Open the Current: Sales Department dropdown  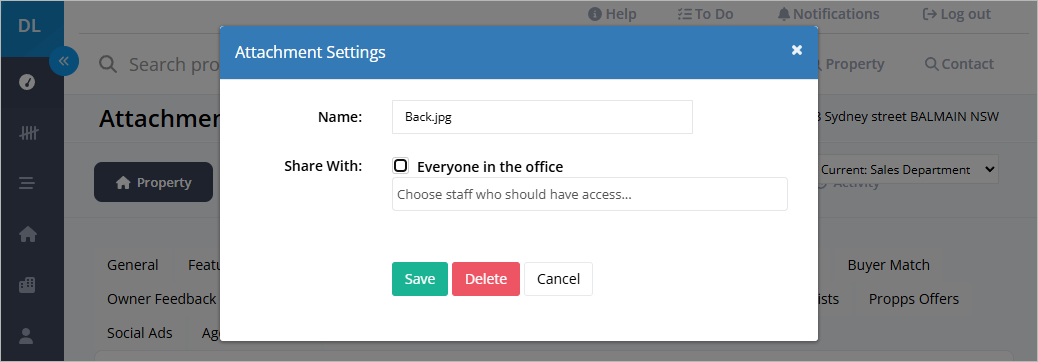tap(908, 169)
